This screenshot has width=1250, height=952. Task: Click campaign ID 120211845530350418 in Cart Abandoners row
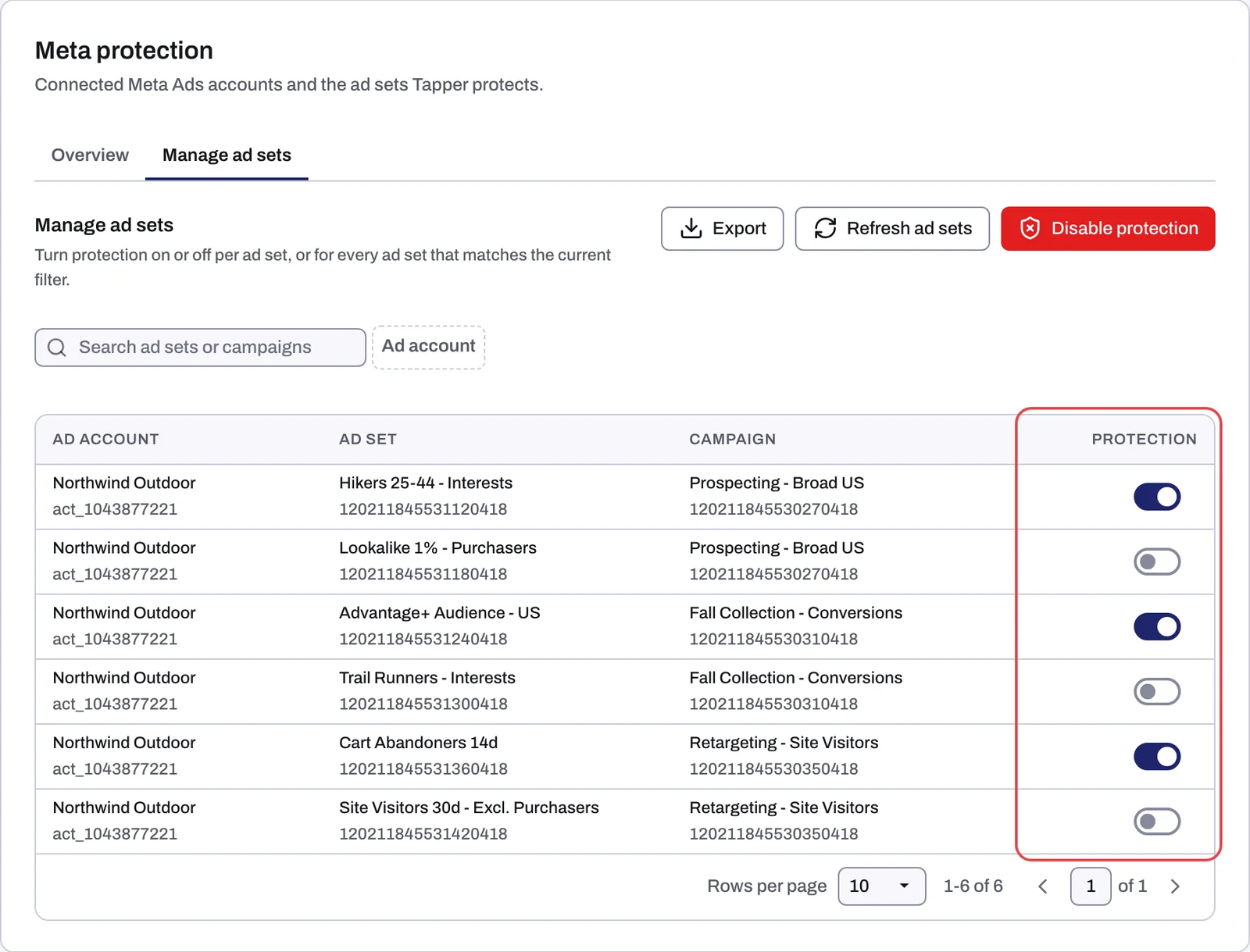coord(773,768)
